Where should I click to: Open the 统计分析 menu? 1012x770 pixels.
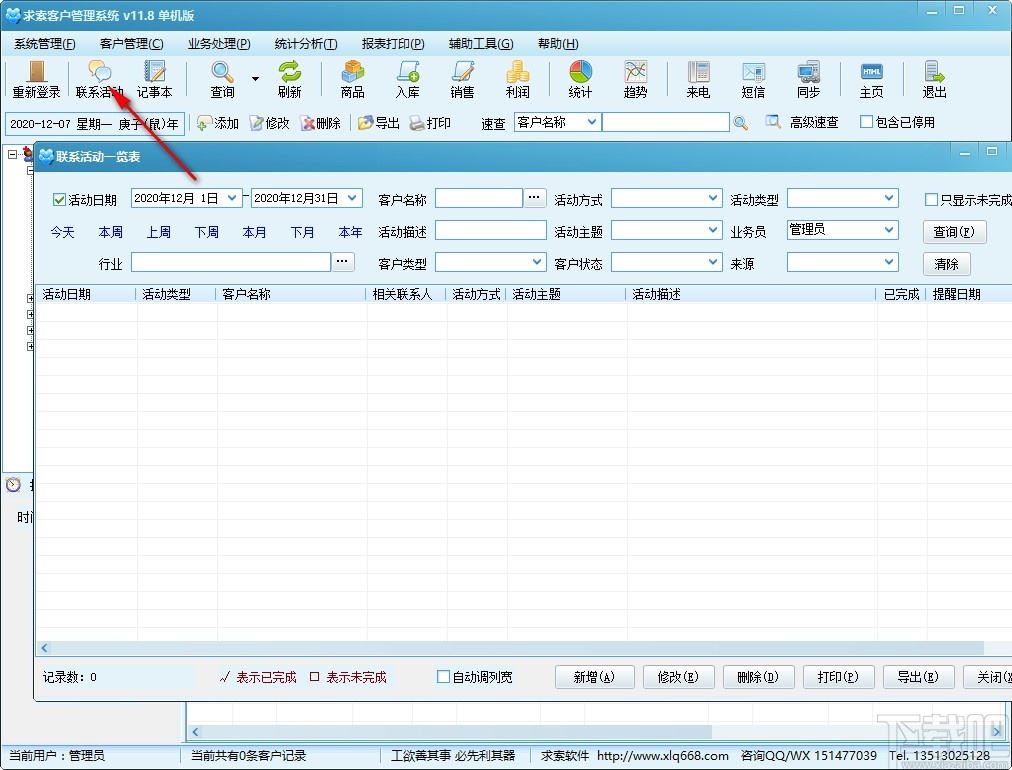[x=303, y=43]
